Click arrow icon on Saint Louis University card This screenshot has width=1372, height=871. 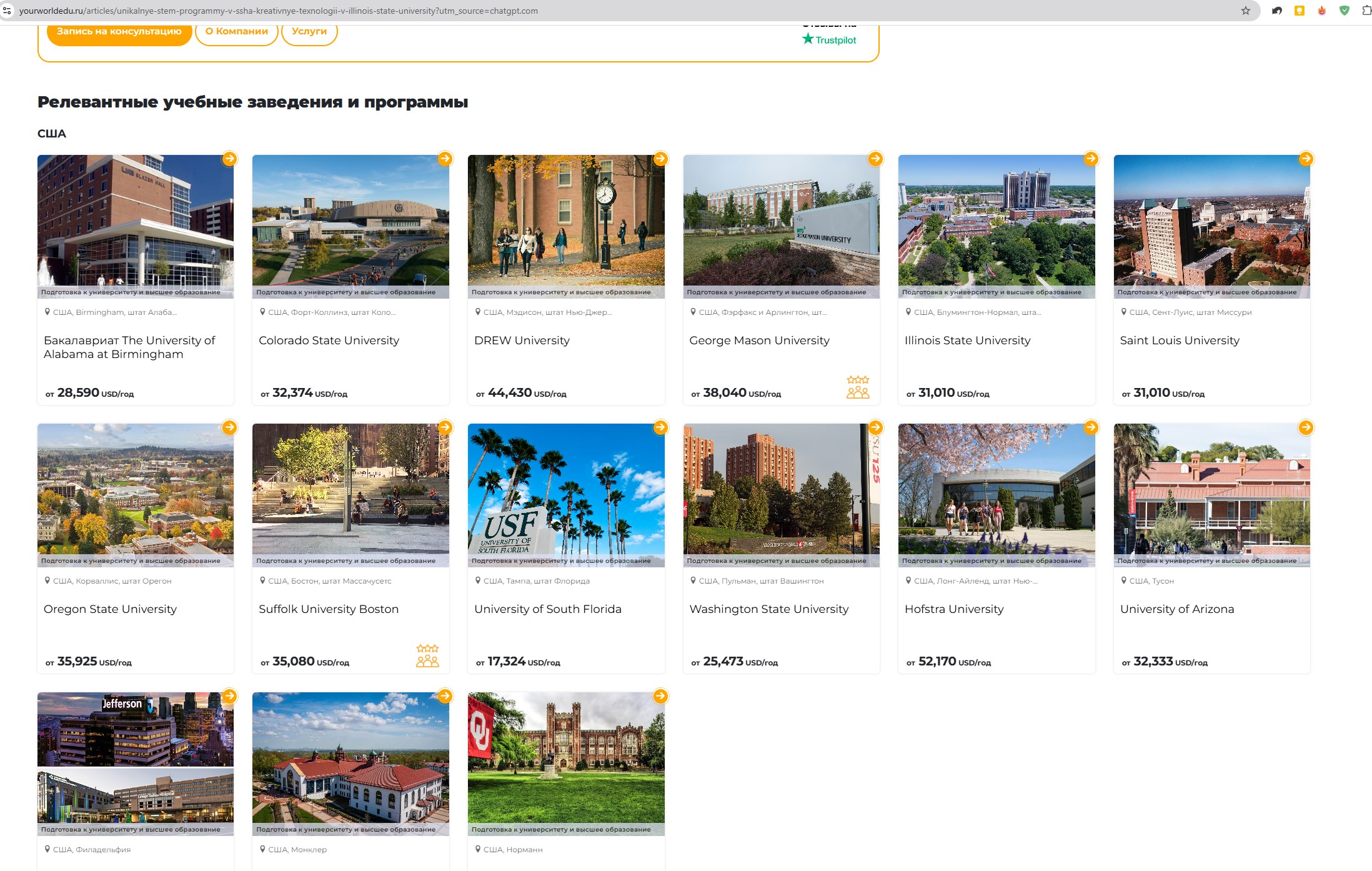1306,159
